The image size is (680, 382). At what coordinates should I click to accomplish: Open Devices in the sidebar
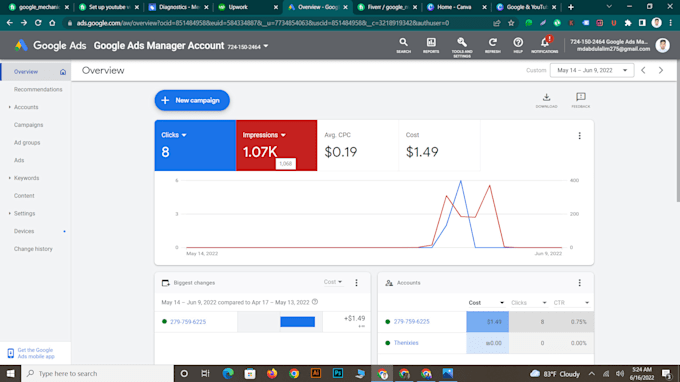(x=24, y=232)
